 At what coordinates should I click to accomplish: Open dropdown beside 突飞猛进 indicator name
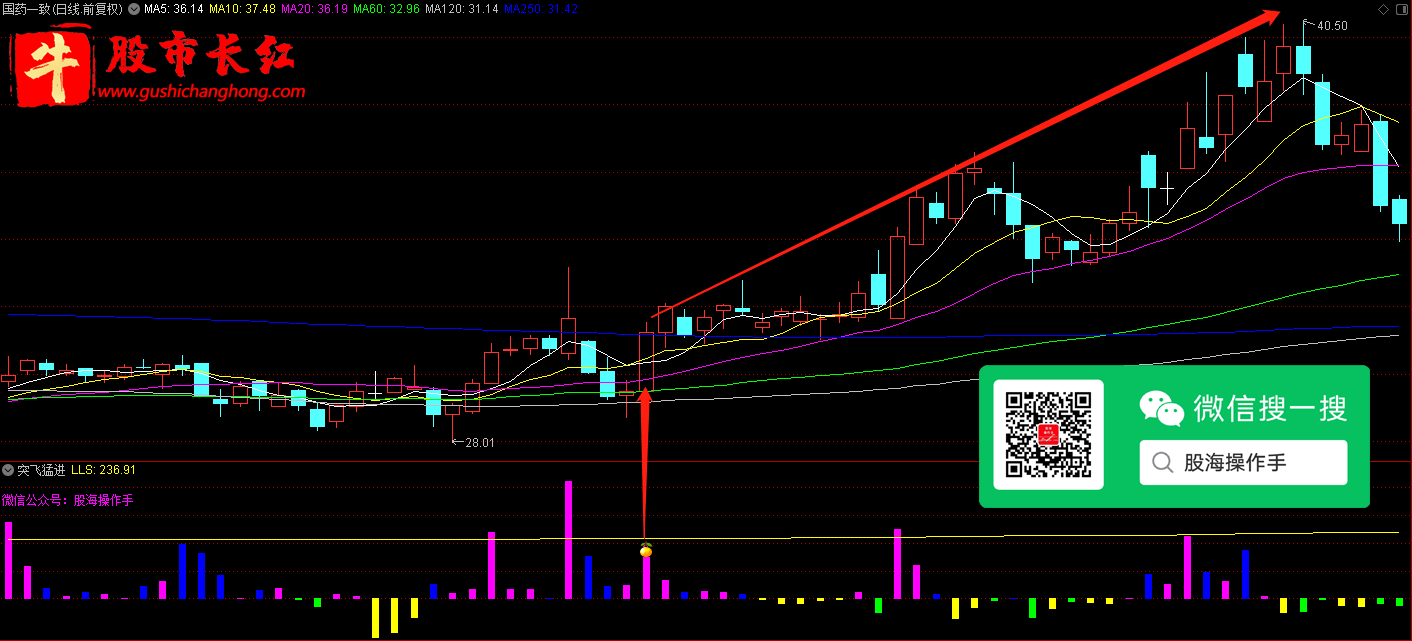coord(8,469)
